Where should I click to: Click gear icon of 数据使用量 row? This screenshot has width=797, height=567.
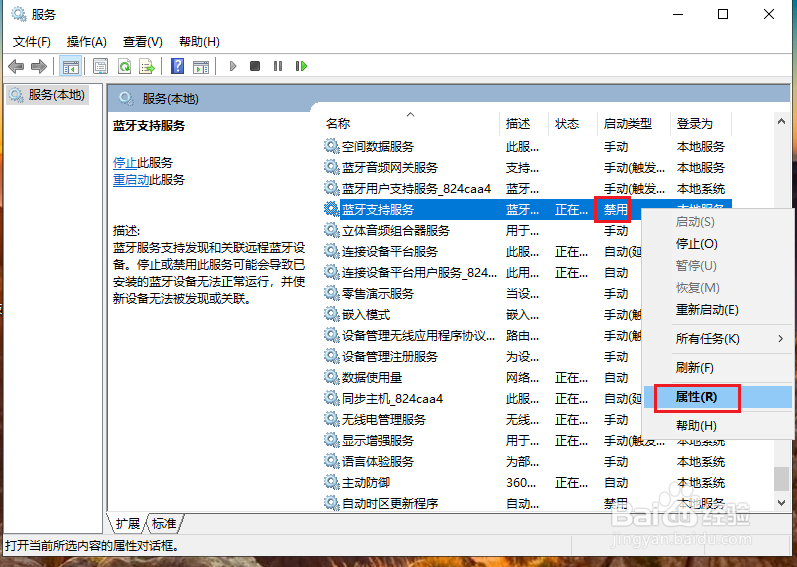[331, 377]
